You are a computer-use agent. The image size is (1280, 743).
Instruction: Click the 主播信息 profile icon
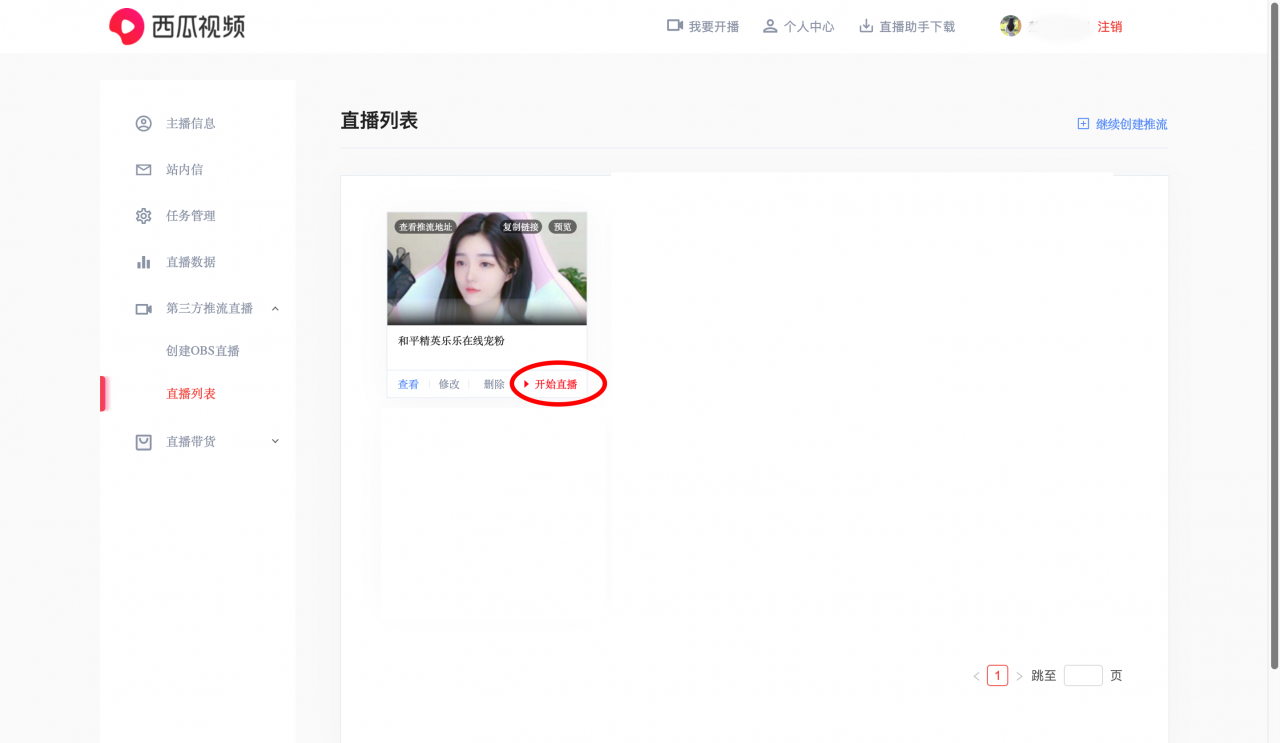[x=144, y=124]
